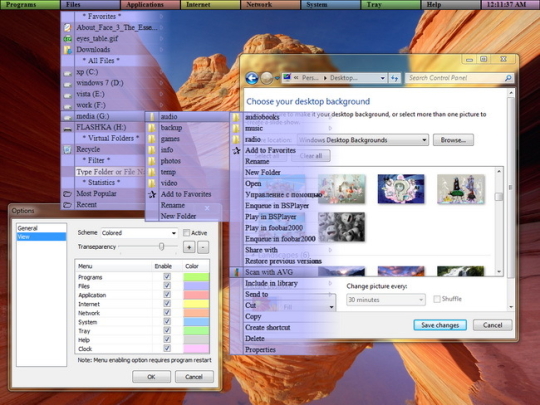Open the Help menu in top bar
The image size is (540, 405).
tap(450, 4)
